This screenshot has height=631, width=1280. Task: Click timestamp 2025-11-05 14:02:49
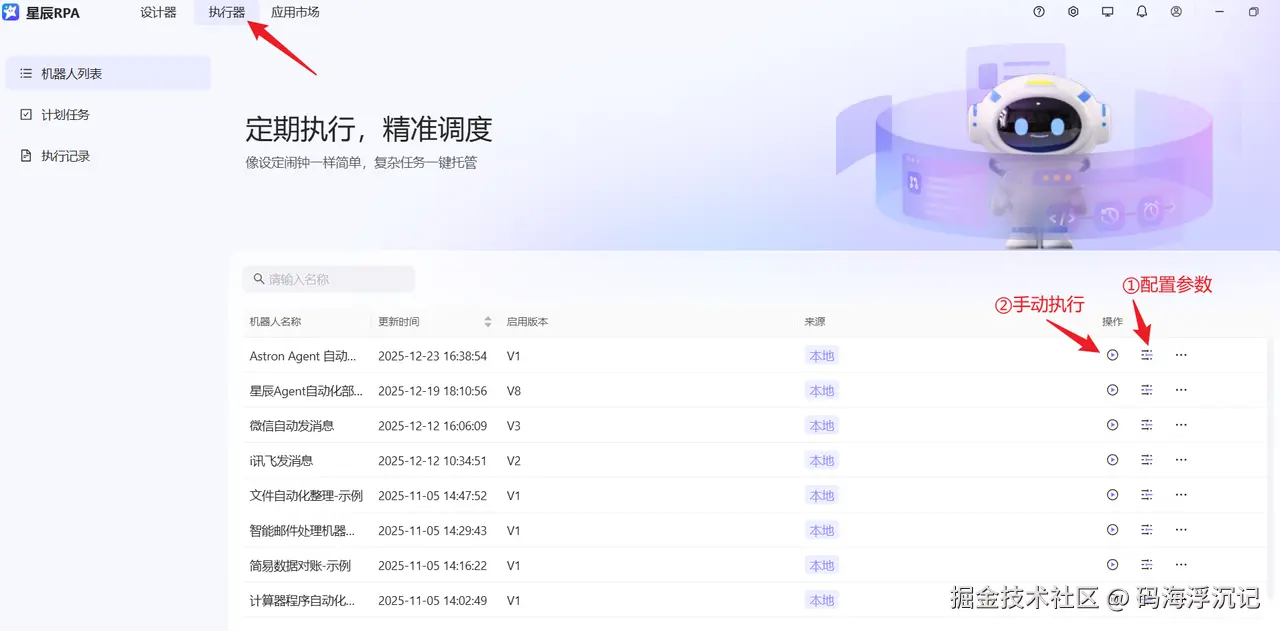(432, 601)
